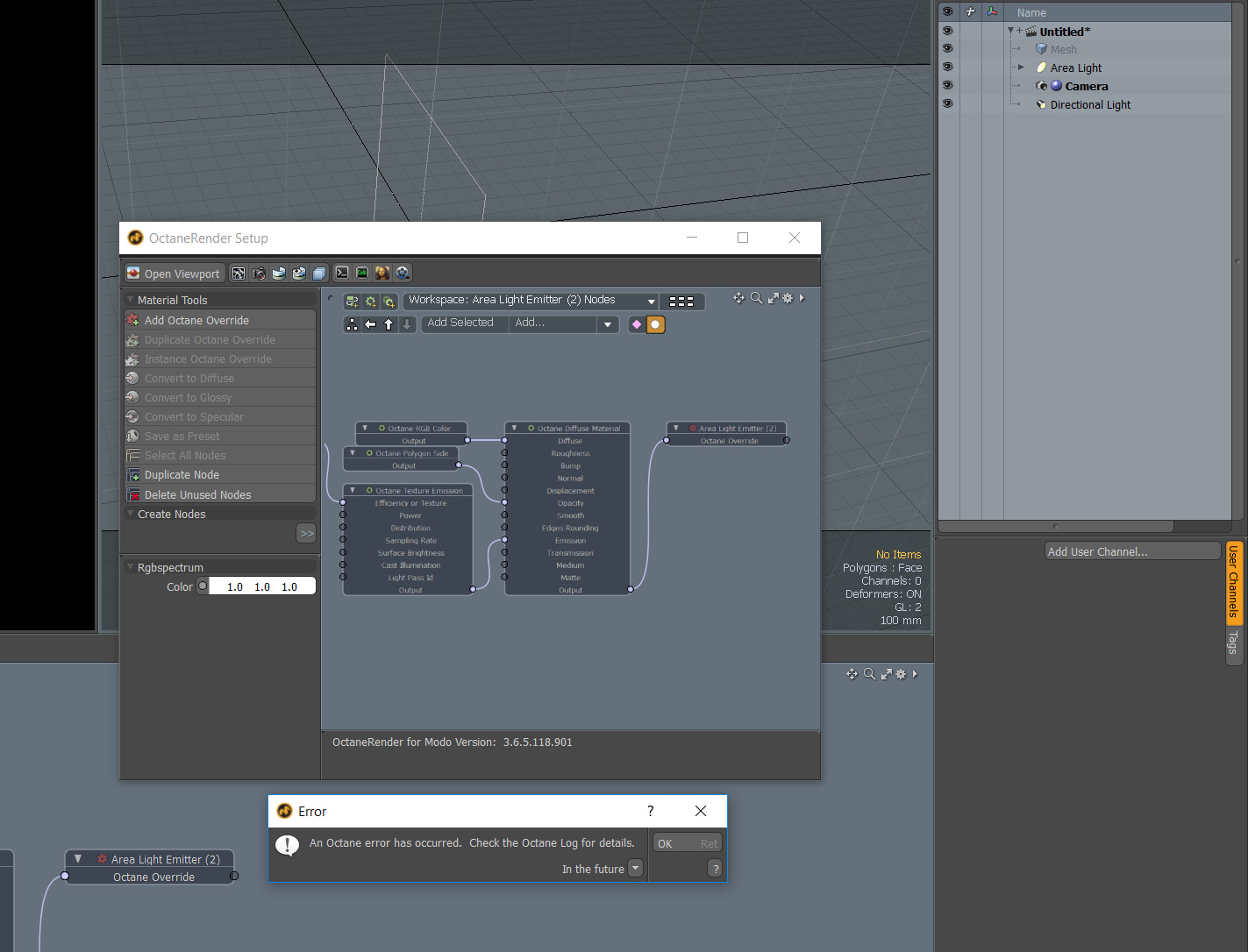The height and width of the screenshot is (952, 1248).
Task: Click the gear icon in node editor
Action: (788, 298)
